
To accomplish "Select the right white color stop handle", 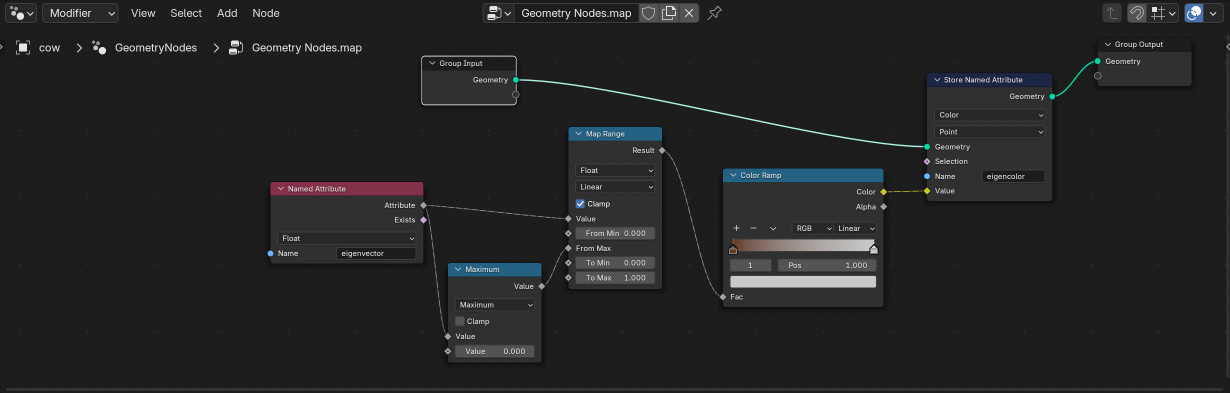I will (x=874, y=250).
